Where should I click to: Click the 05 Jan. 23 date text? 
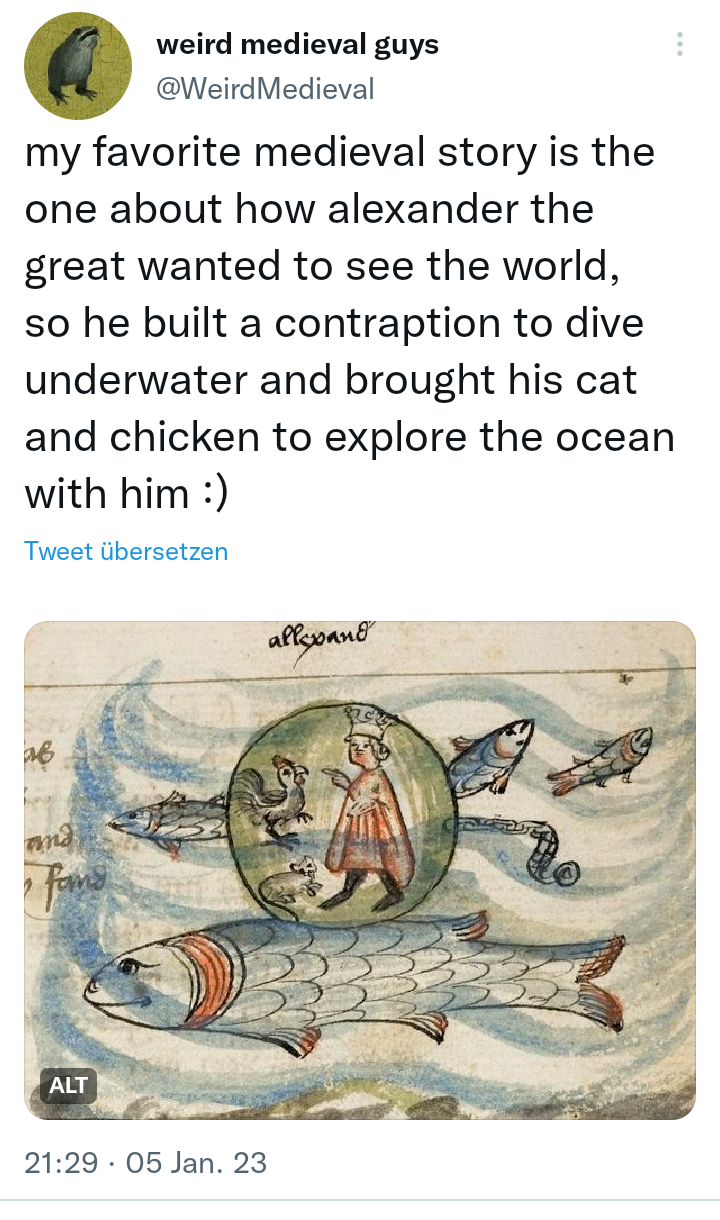[195, 1162]
